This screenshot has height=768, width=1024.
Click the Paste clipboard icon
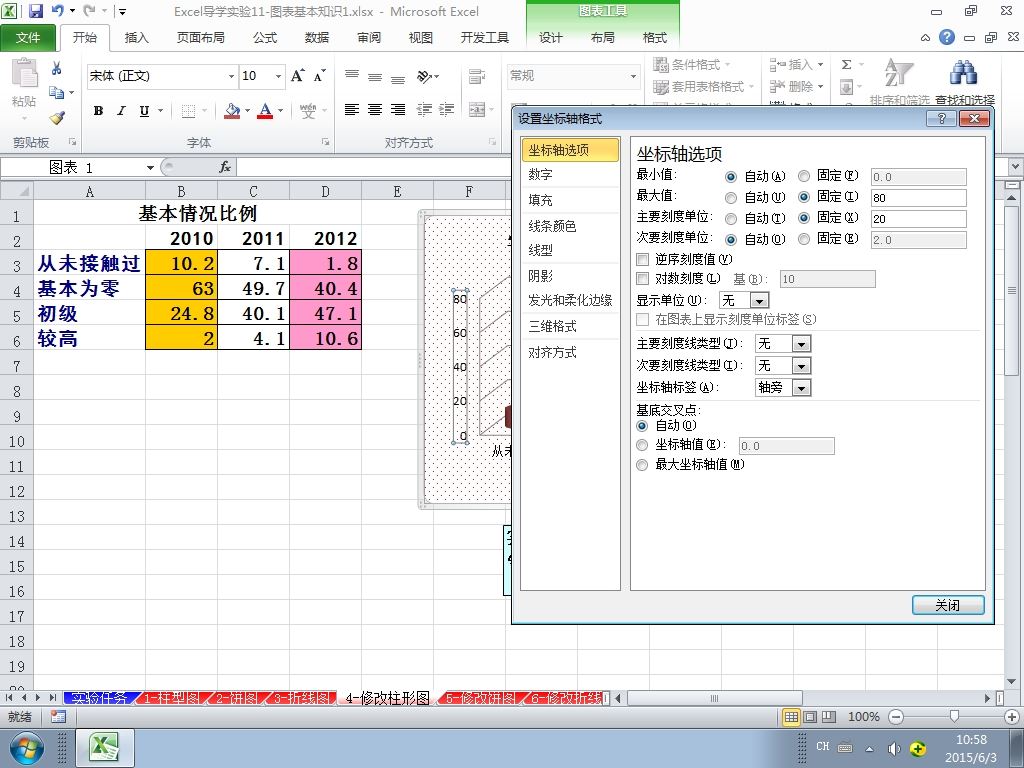point(24,73)
